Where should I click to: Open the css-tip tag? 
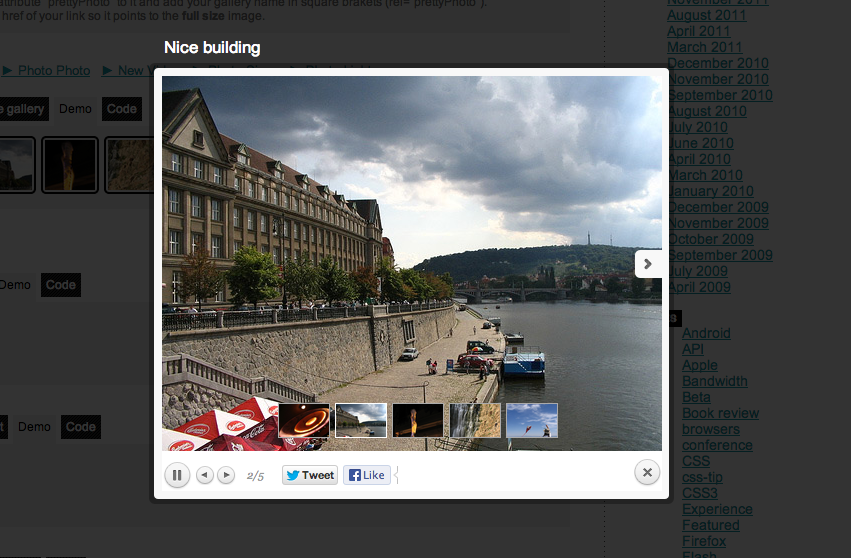coord(702,477)
